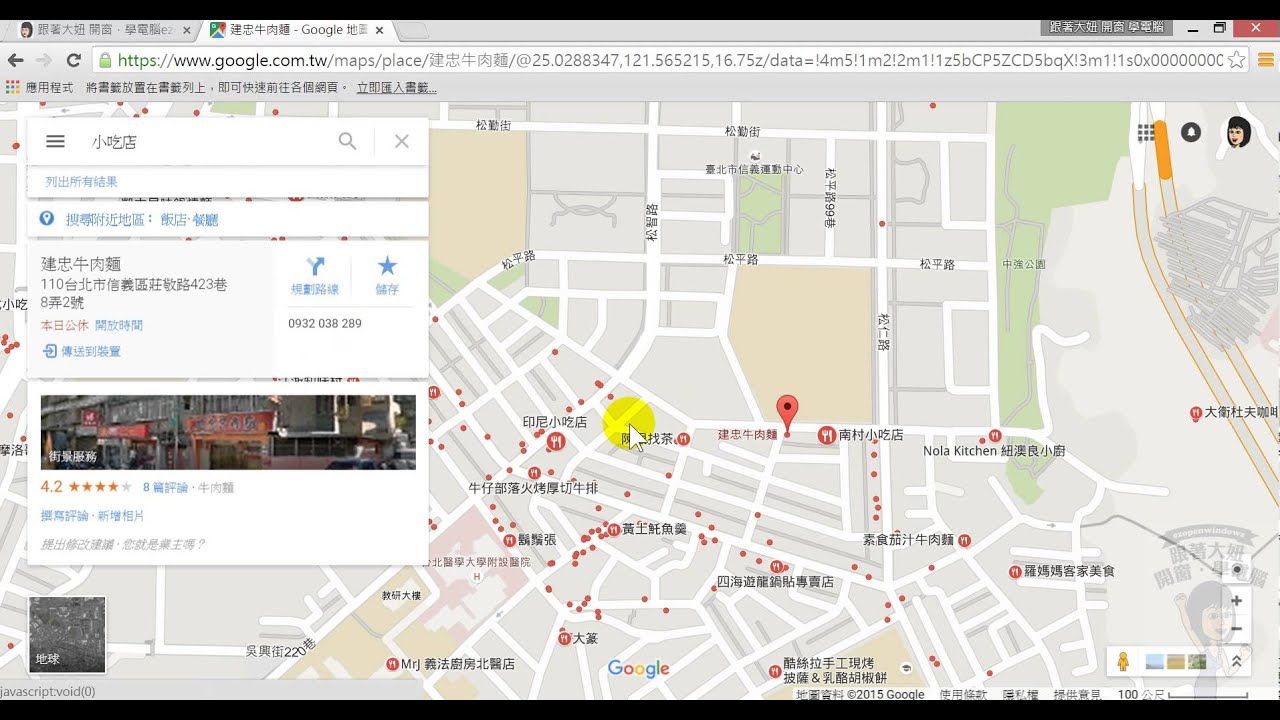Click the show my location button
The width and height of the screenshot is (1280, 720).
pos(1236,570)
